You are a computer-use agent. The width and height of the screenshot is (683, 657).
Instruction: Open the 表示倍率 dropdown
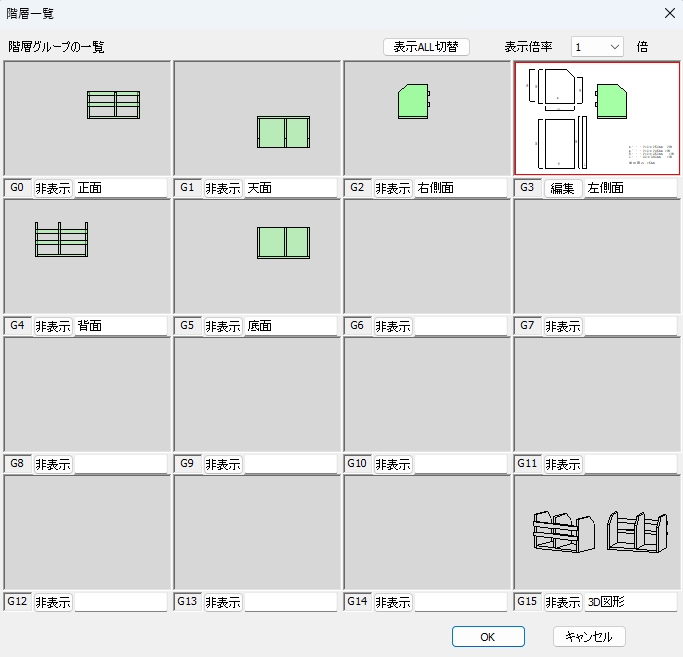[x=597, y=47]
